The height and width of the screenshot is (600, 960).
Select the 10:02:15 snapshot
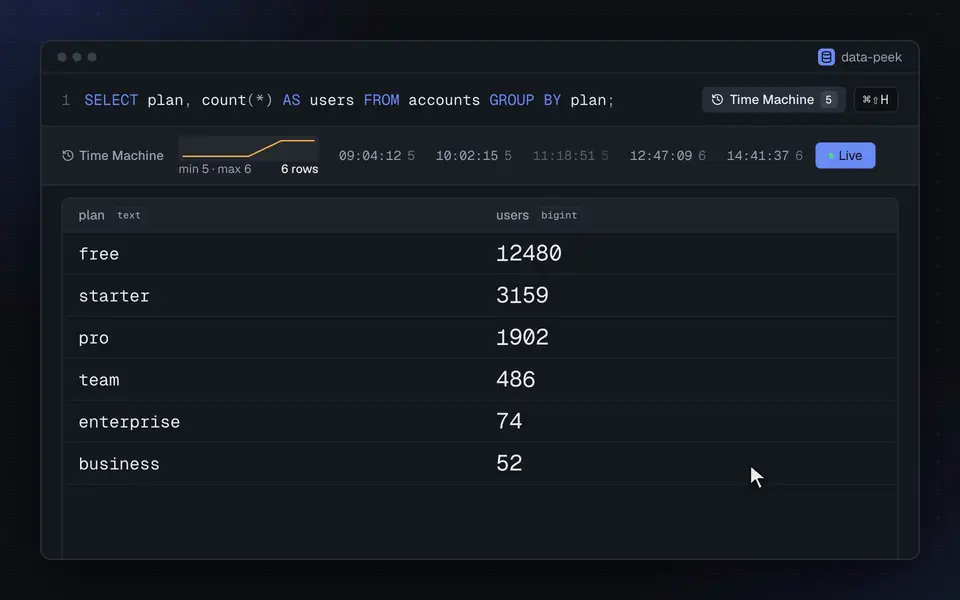[473, 156]
